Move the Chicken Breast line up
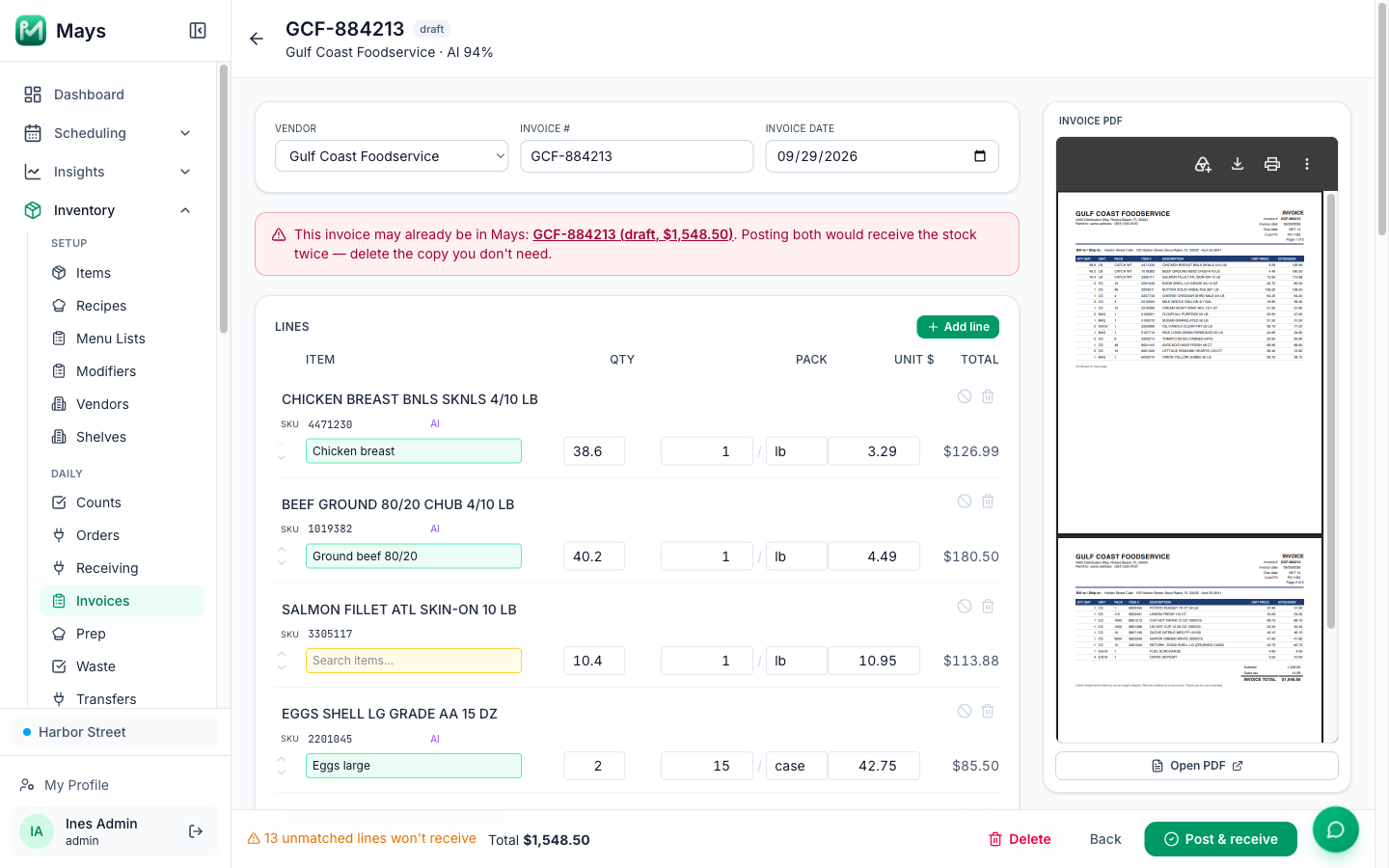The height and width of the screenshot is (868, 1389). tap(282, 445)
